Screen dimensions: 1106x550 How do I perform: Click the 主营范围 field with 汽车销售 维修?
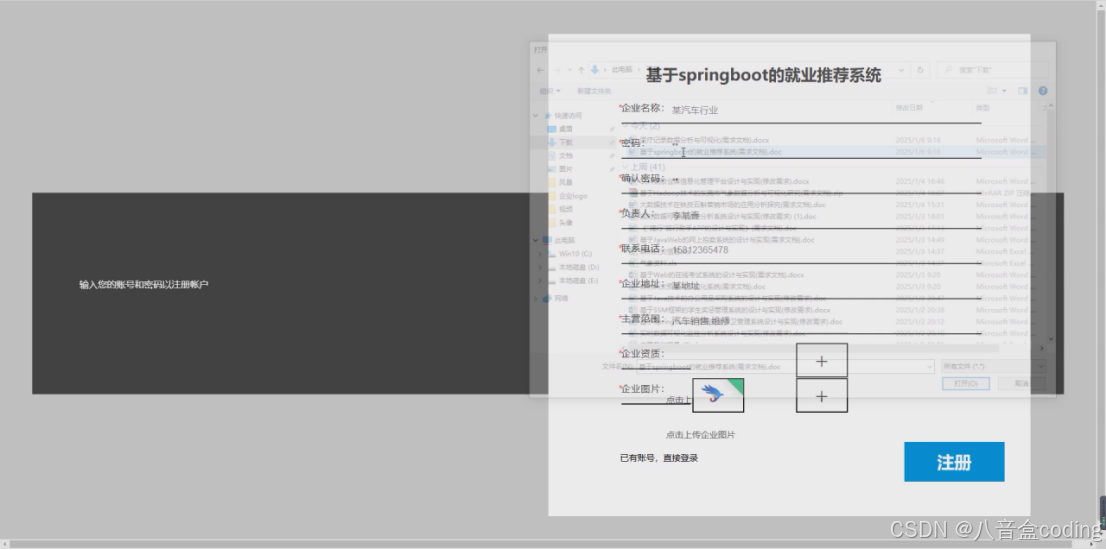pos(825,321)
